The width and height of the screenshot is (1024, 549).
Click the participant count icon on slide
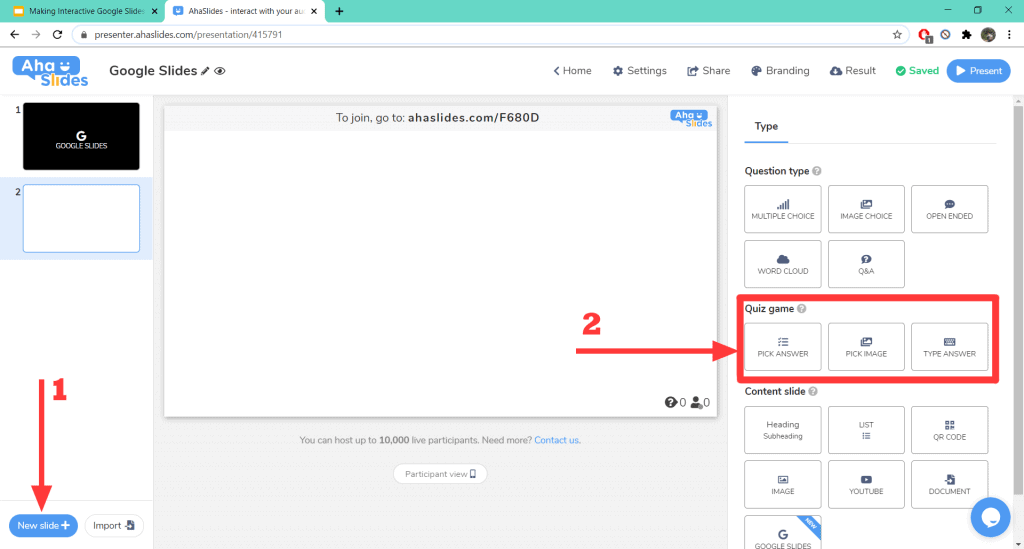pyautogui.click(x=696, y=402)
